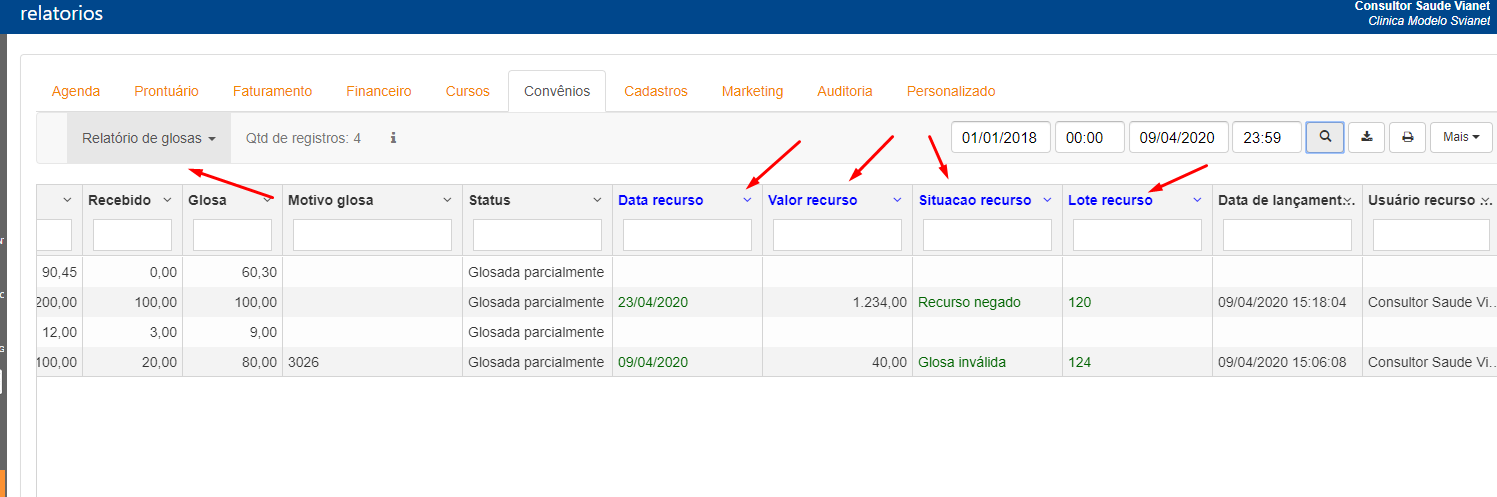The height and width of the screenshot is (497, 1497).
Task: Go to the Personalizado tab
Action: coord(950,91)
